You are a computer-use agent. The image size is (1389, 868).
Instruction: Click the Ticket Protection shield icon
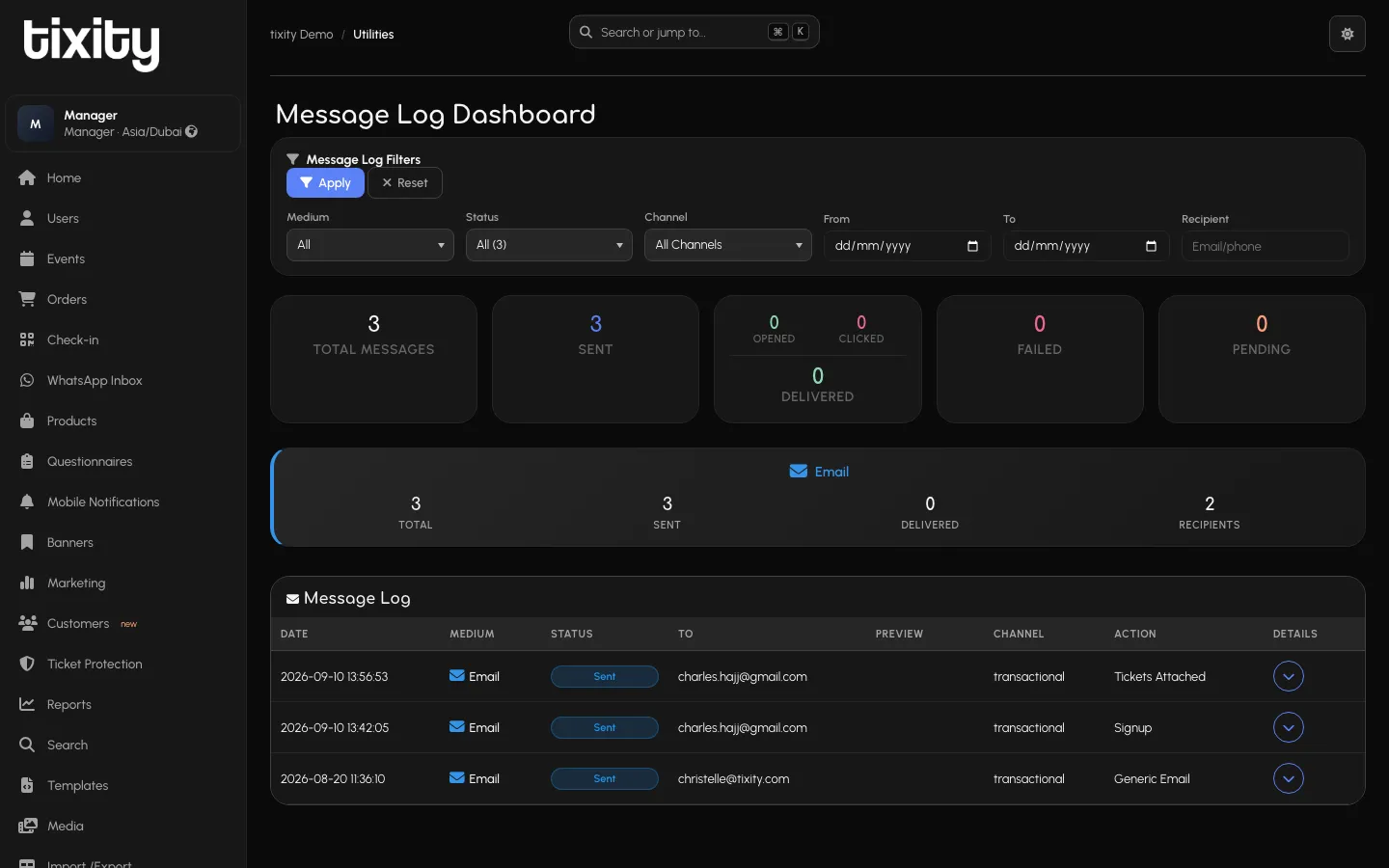[27, 664]
